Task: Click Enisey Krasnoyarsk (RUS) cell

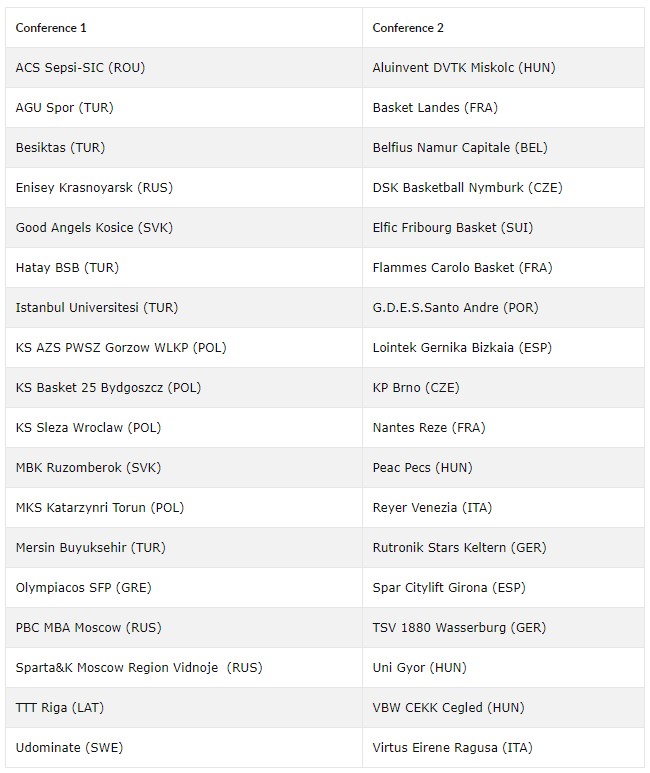Action: click(94, 187)
